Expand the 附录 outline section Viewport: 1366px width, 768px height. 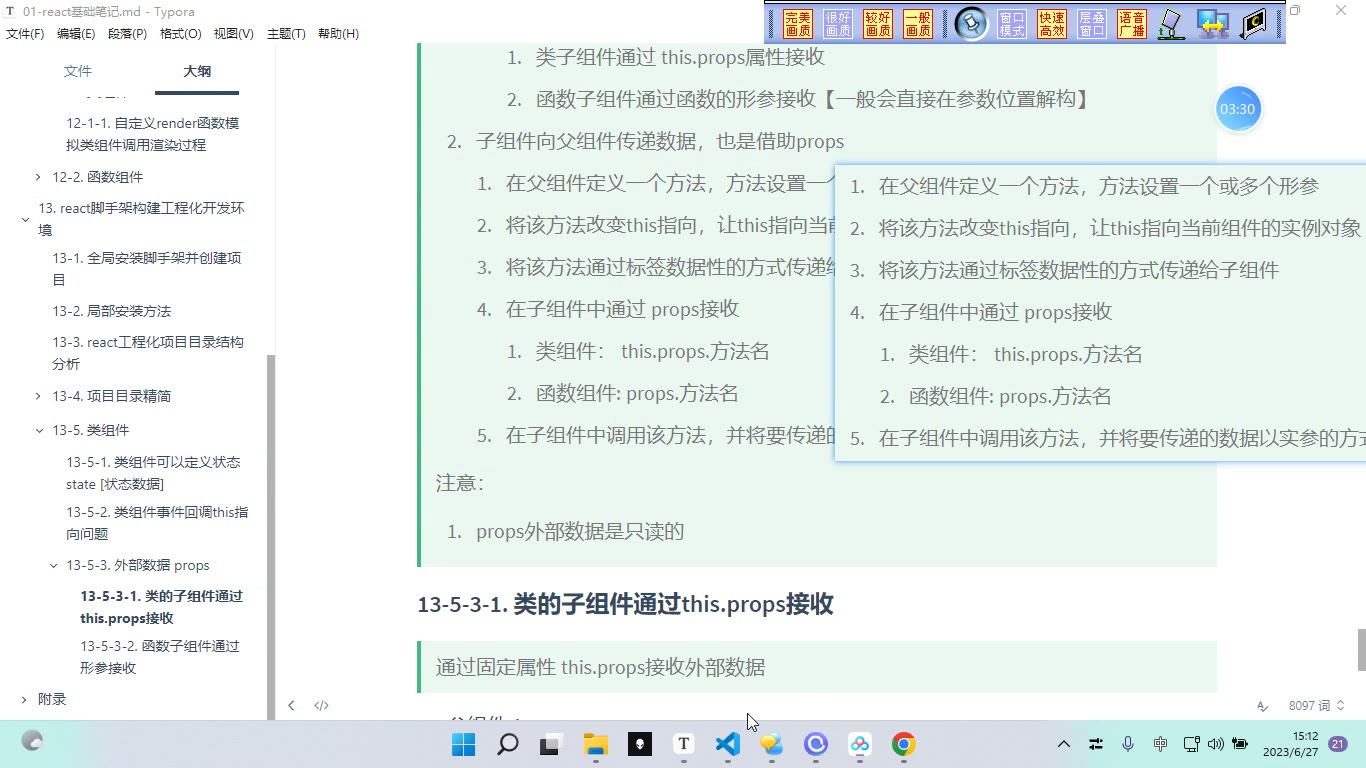[25, 699]
